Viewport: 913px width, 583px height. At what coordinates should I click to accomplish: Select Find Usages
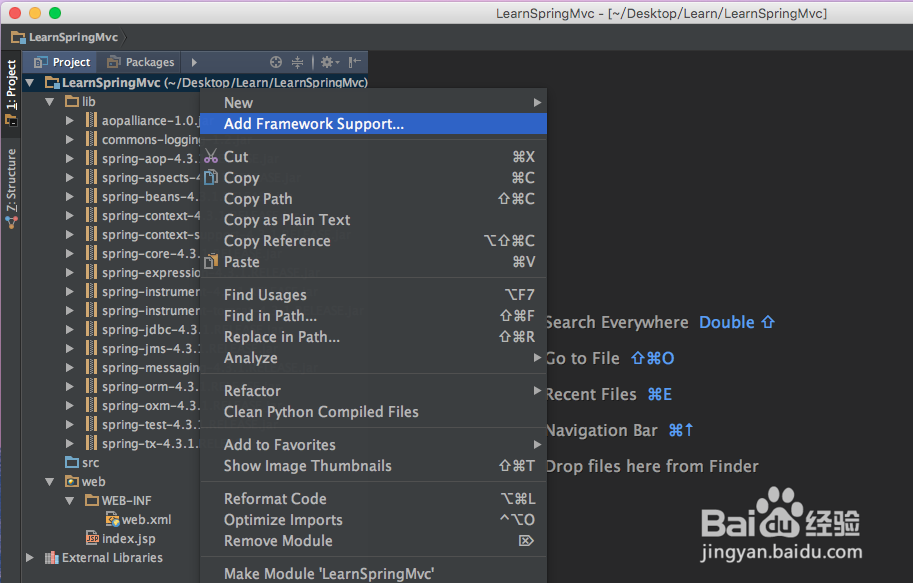click(x=373, y=295)
